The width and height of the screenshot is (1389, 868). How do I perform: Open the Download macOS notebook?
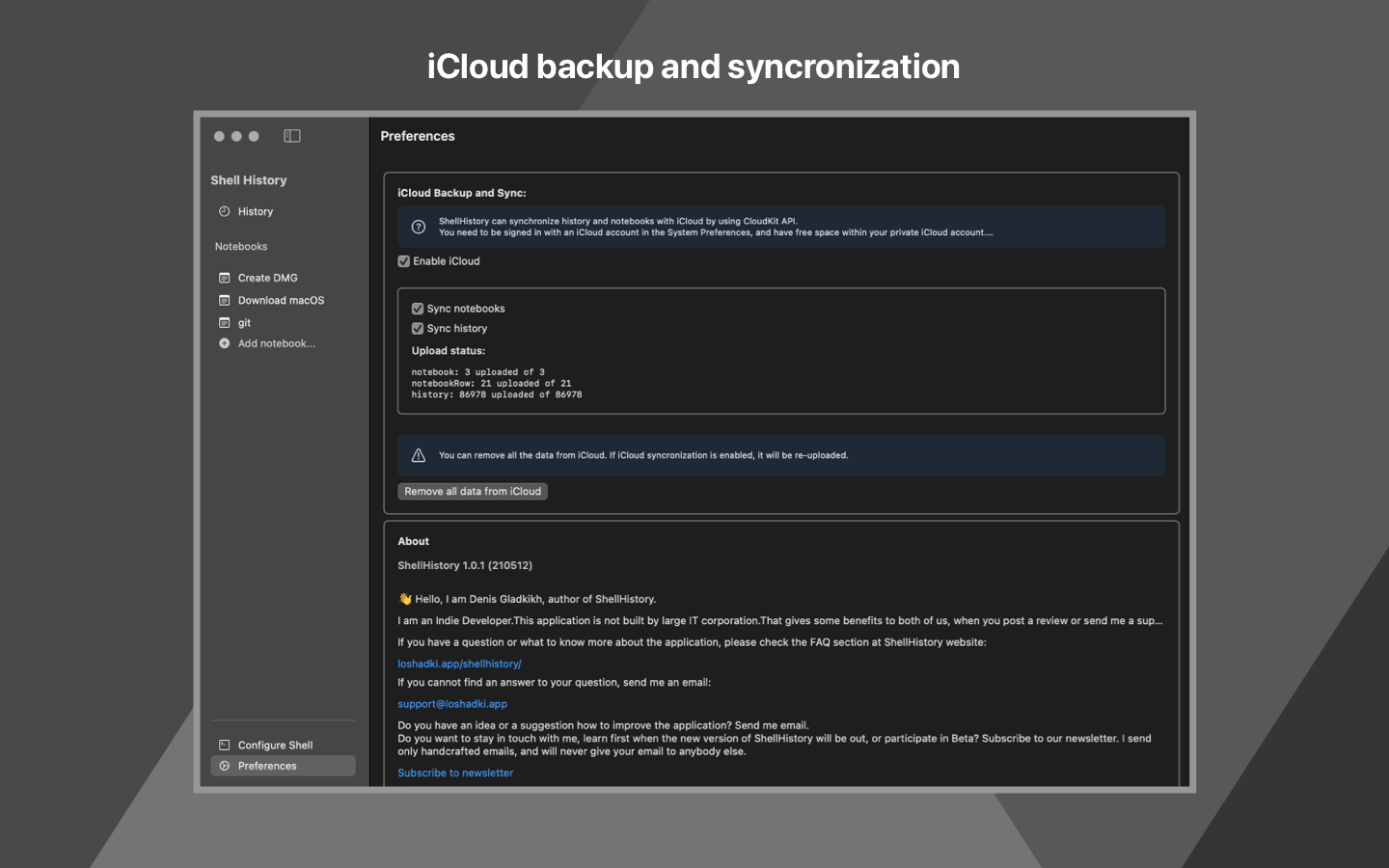pyautogui.click(x=283, y=300)
